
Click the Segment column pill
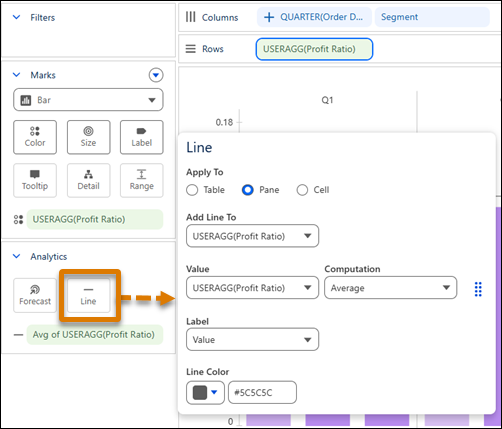point(432,17)
